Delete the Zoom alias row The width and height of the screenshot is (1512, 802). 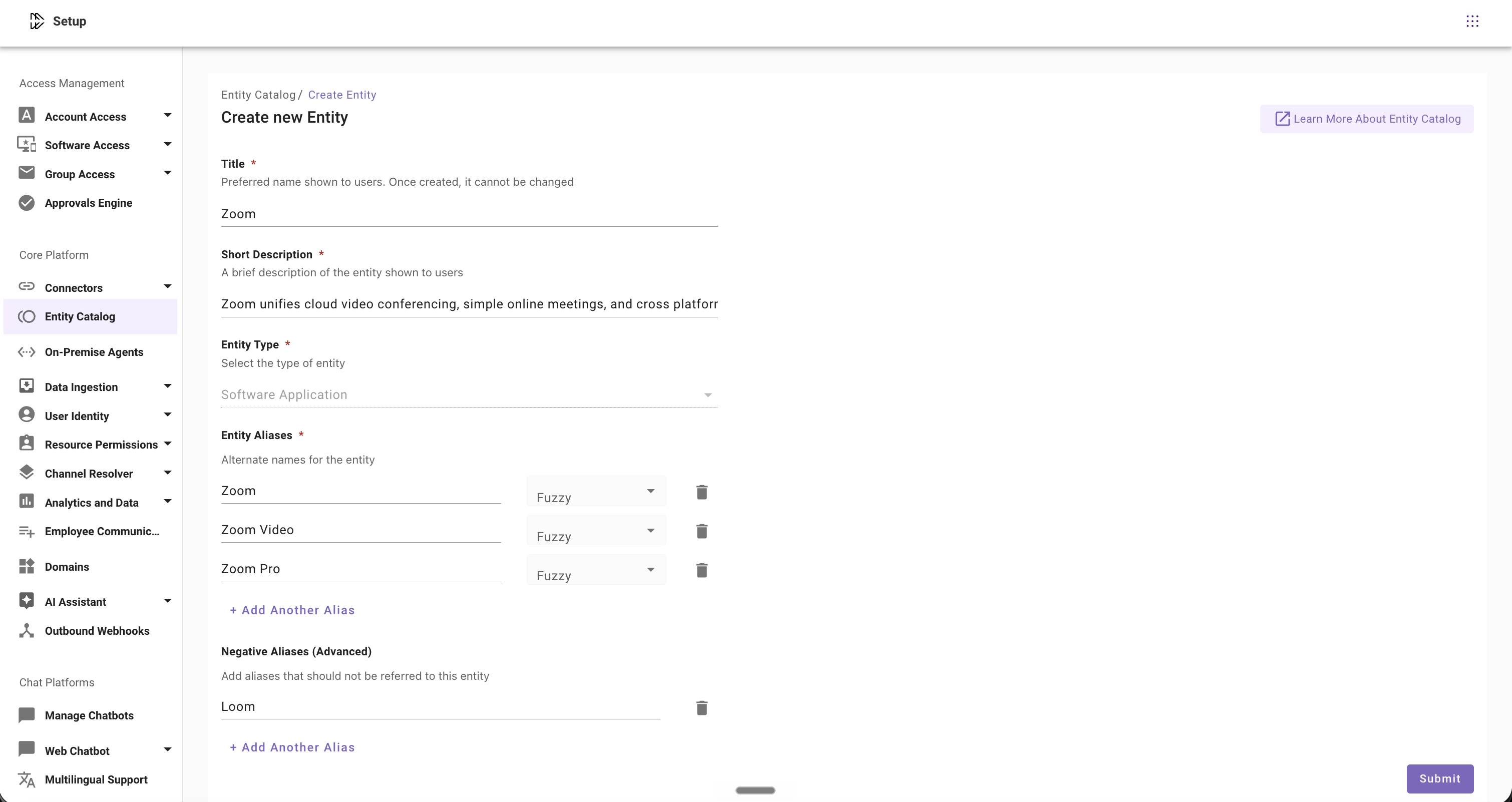click(701, 492)
